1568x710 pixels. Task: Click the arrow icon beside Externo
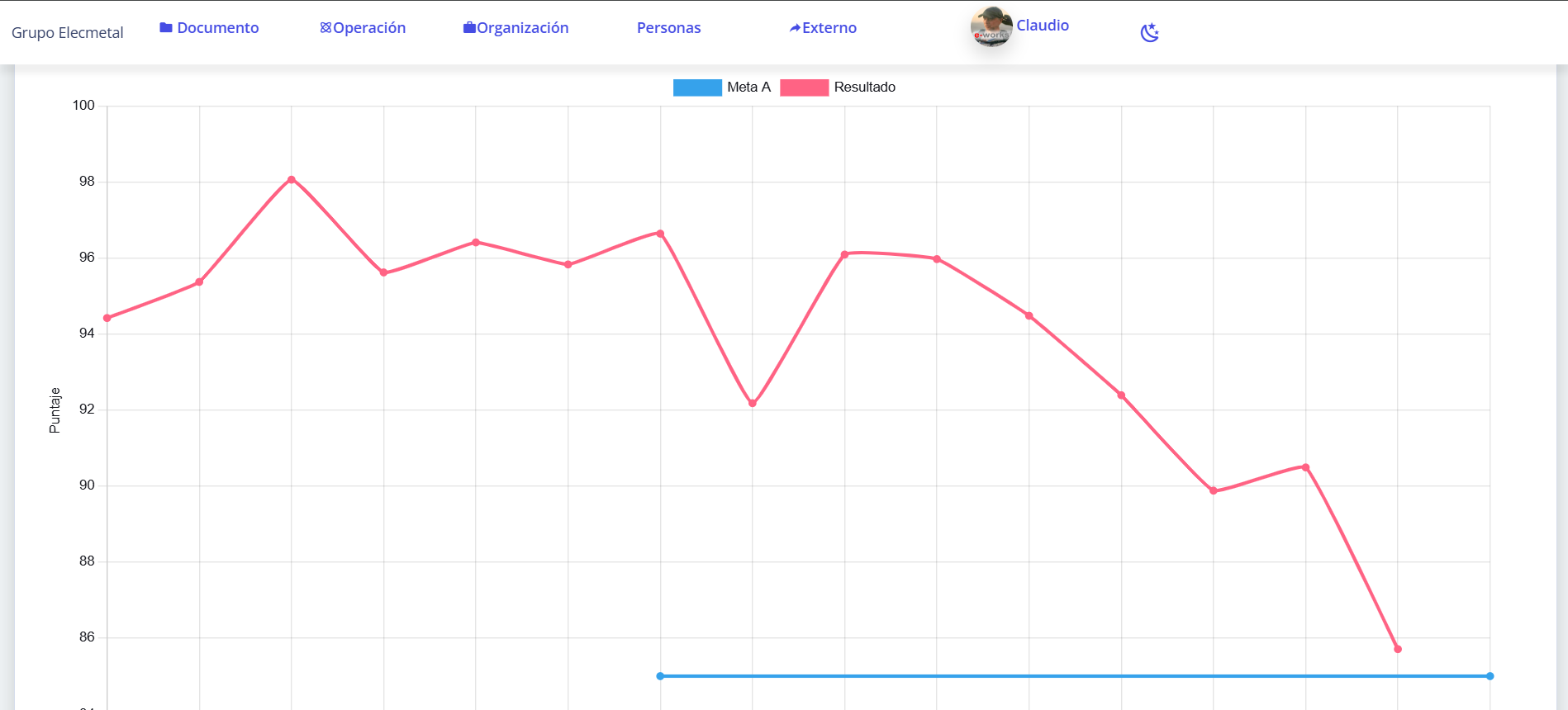795,28
